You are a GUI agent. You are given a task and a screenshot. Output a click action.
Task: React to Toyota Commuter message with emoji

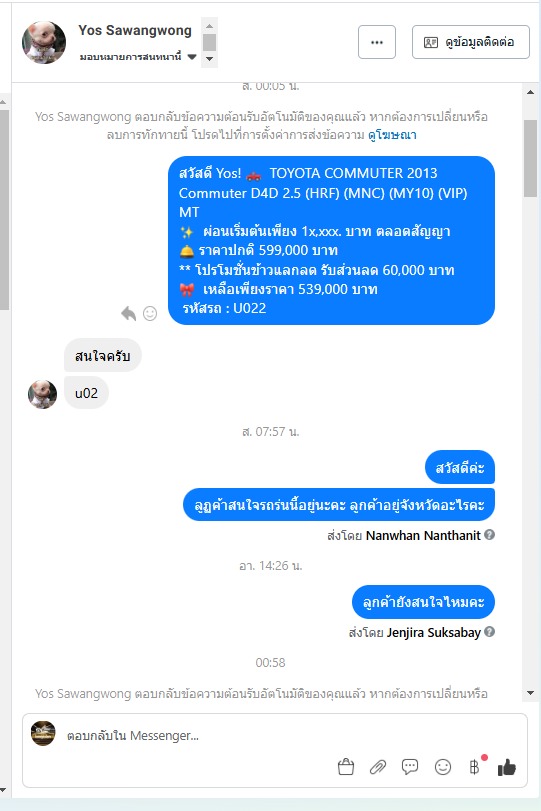coord(150,313)
